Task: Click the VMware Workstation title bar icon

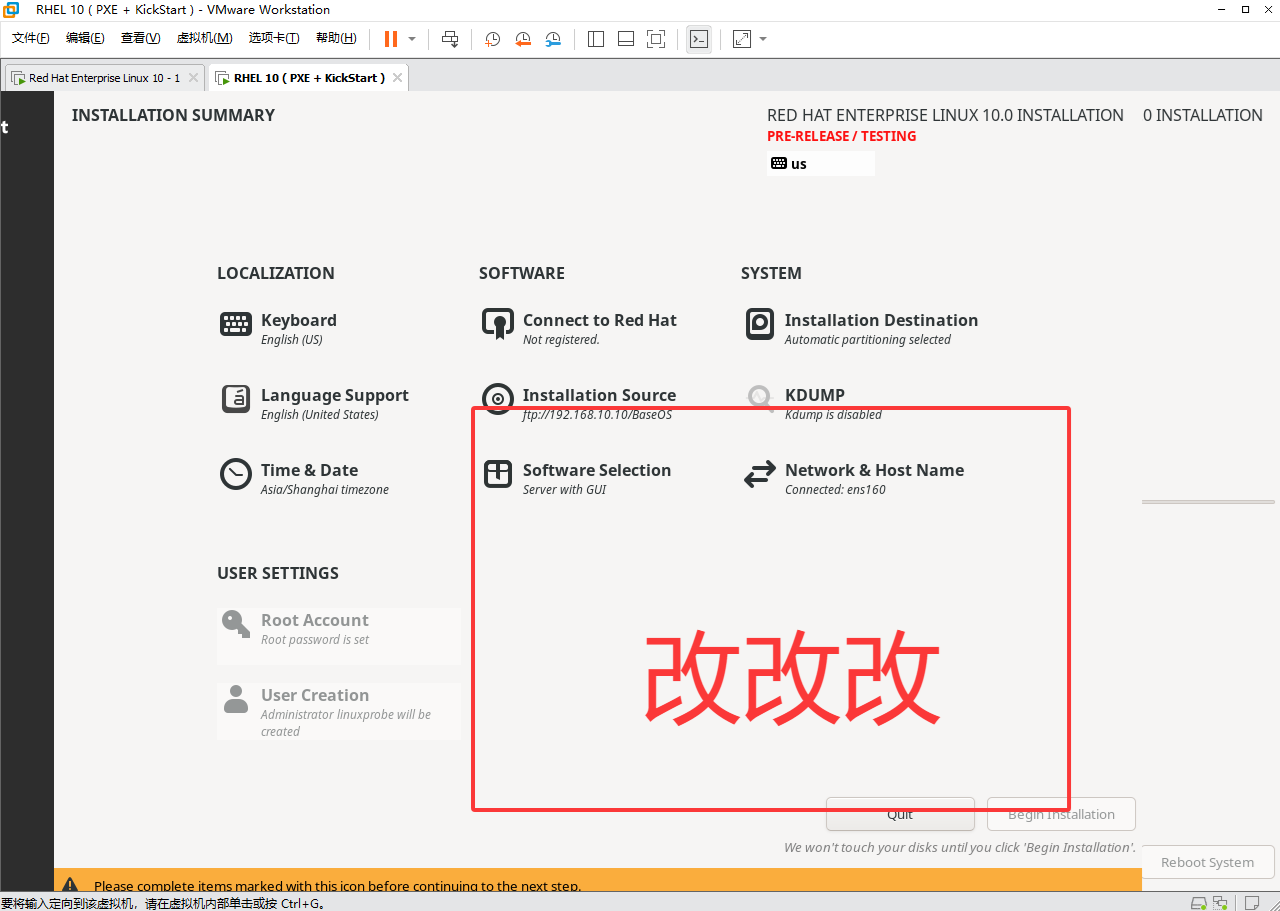Action: (11, 10)
